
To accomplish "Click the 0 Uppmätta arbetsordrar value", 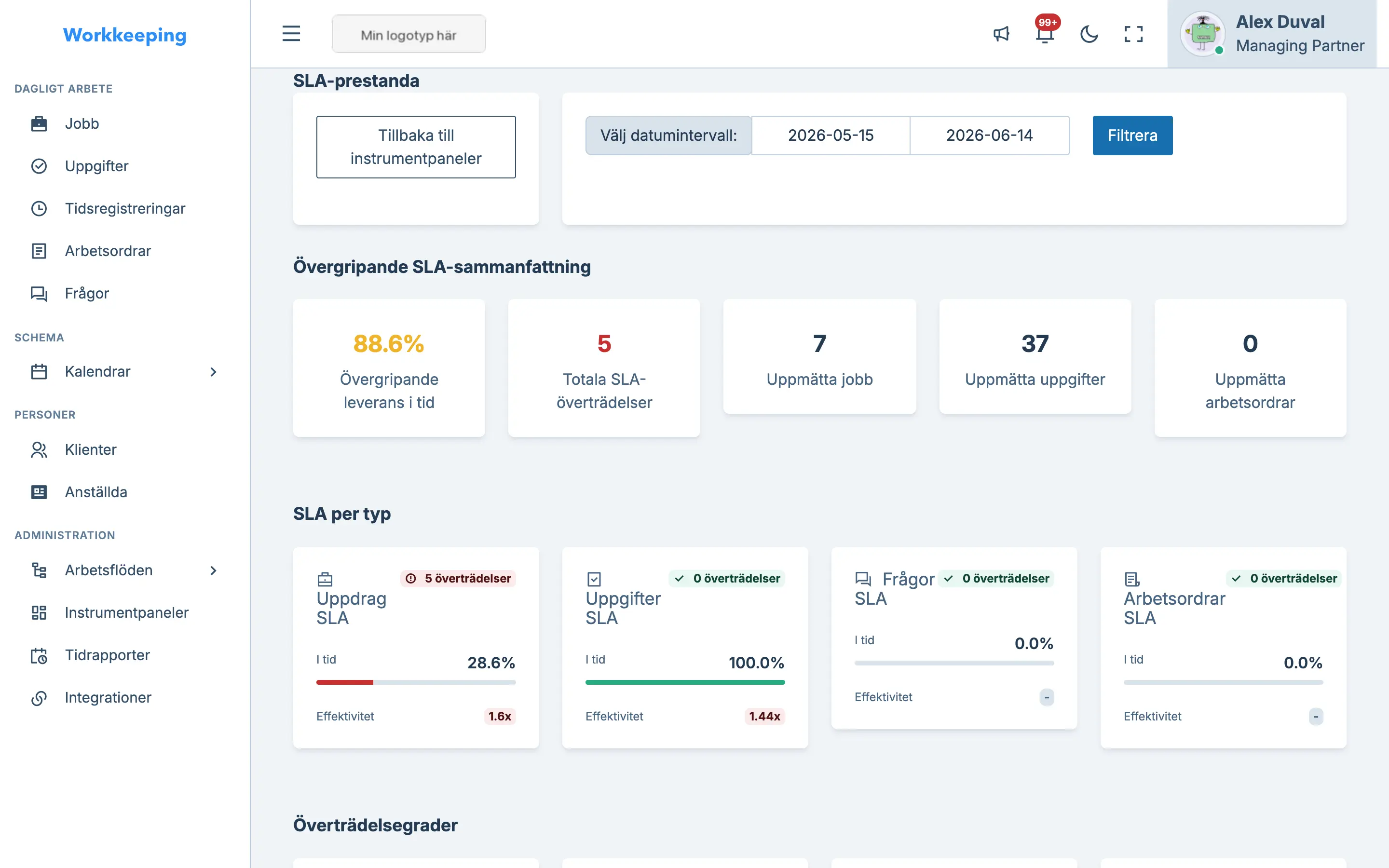I will click(1250, 344).
